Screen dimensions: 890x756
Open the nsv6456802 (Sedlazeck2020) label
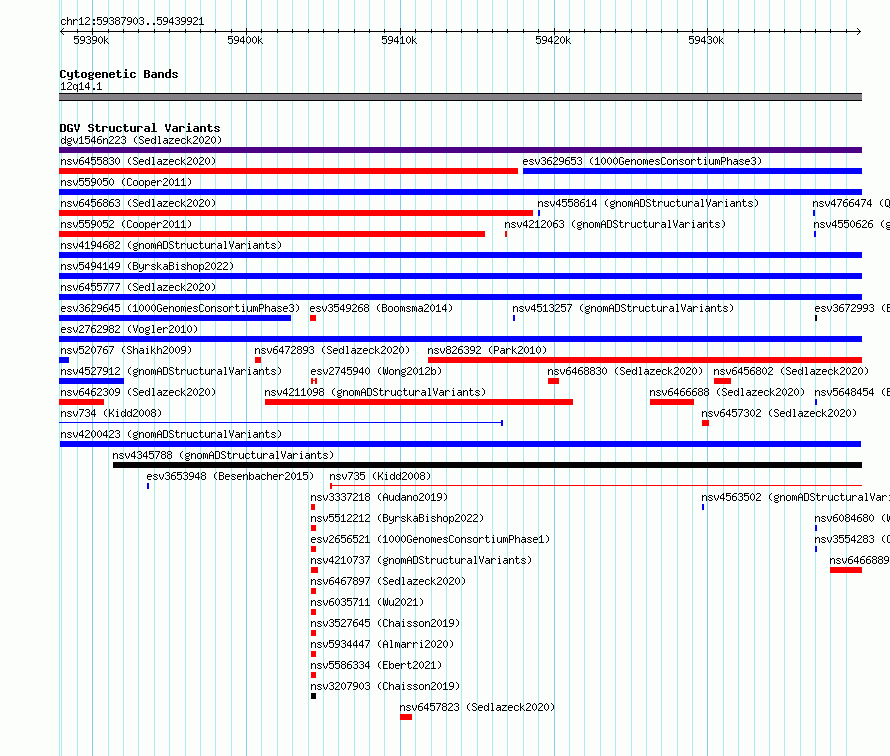(x=791, y=371)
